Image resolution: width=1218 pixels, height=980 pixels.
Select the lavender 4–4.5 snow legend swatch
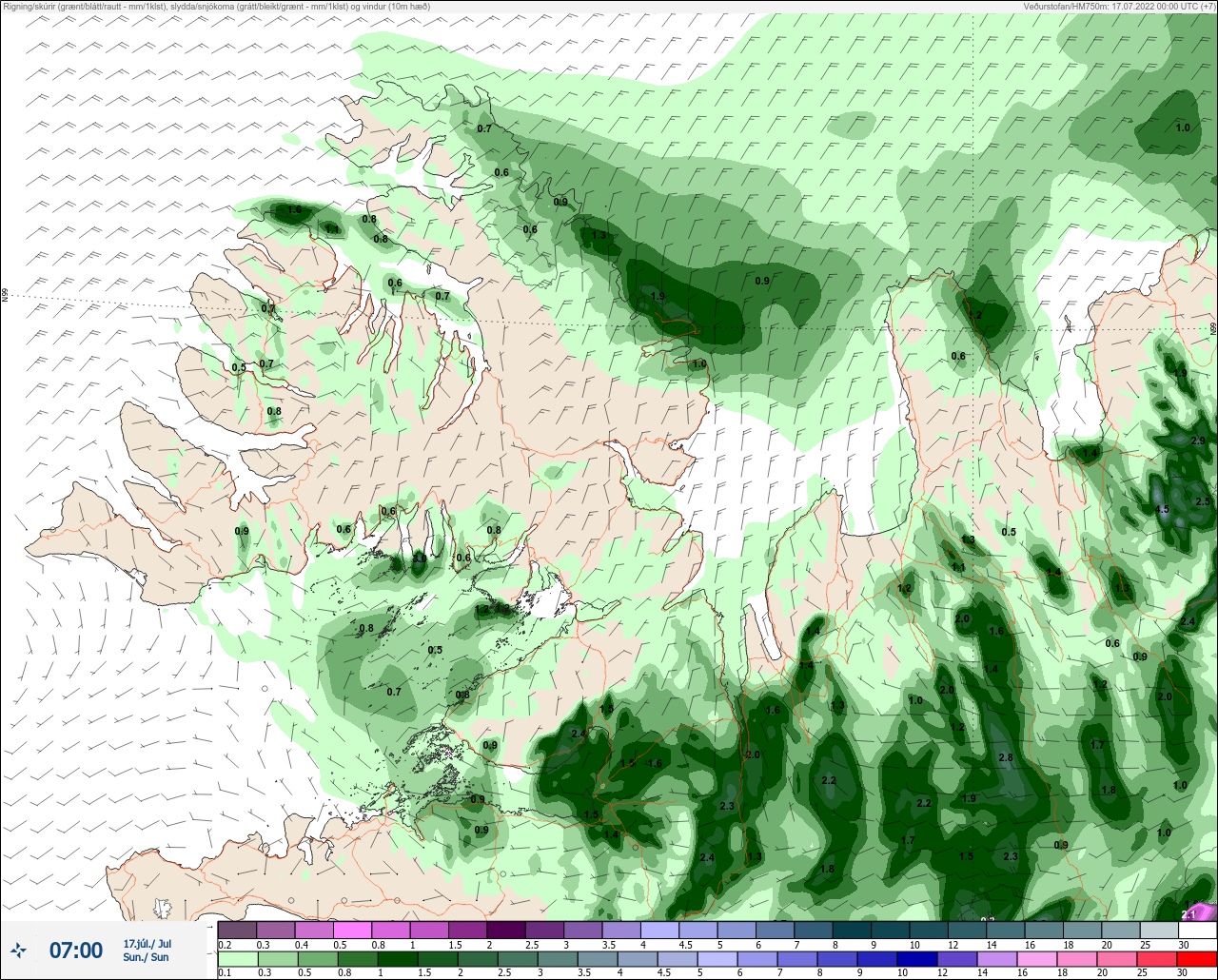(x=659, y=930)
